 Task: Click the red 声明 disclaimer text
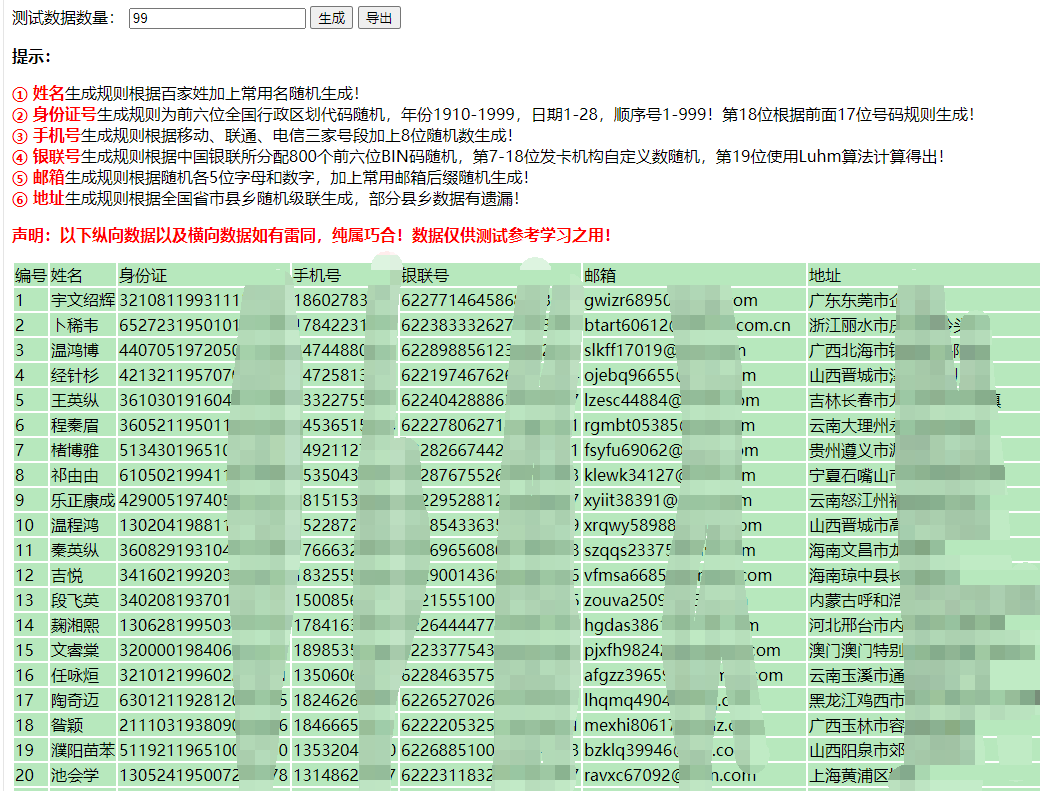tap(311, 236)
